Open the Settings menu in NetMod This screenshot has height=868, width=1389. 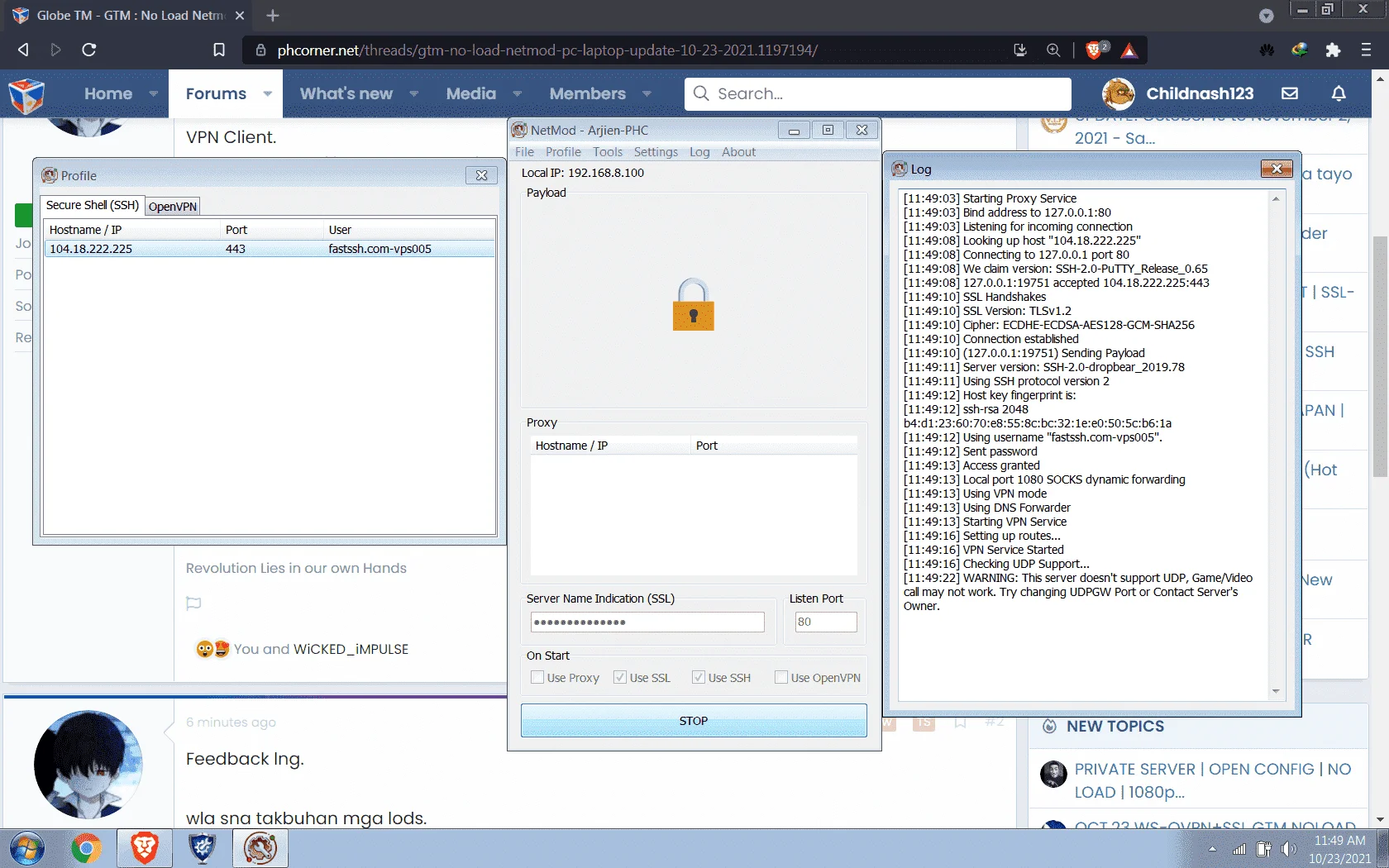656,152
